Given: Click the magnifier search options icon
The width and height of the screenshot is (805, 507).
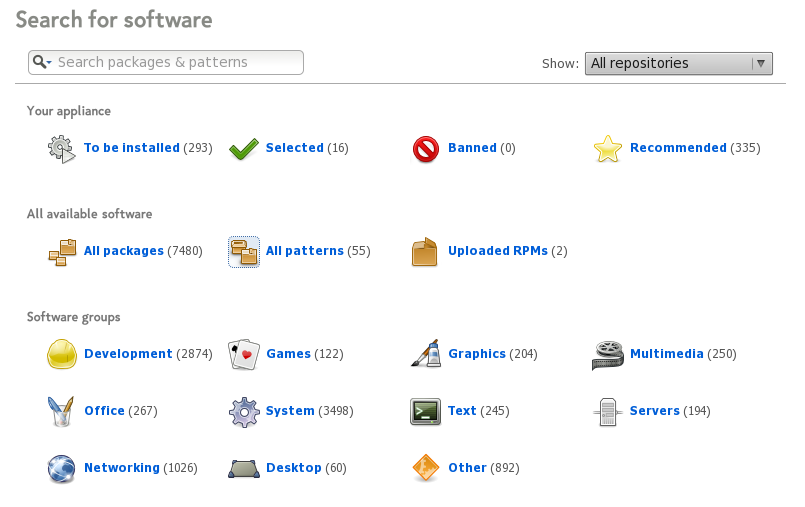Looking at the screenshot, I should (x=42, y=62).
